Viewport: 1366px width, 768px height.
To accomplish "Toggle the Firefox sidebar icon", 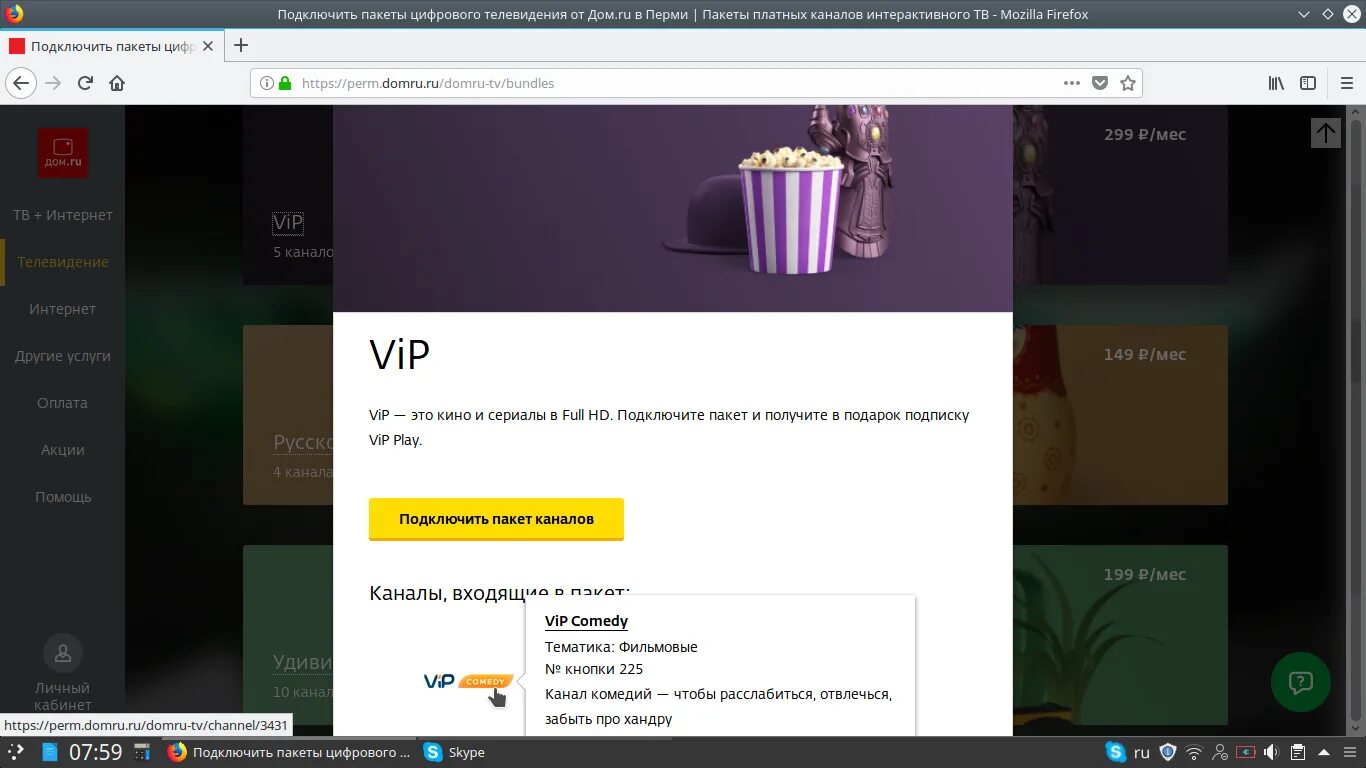I will pos(1308,83).
